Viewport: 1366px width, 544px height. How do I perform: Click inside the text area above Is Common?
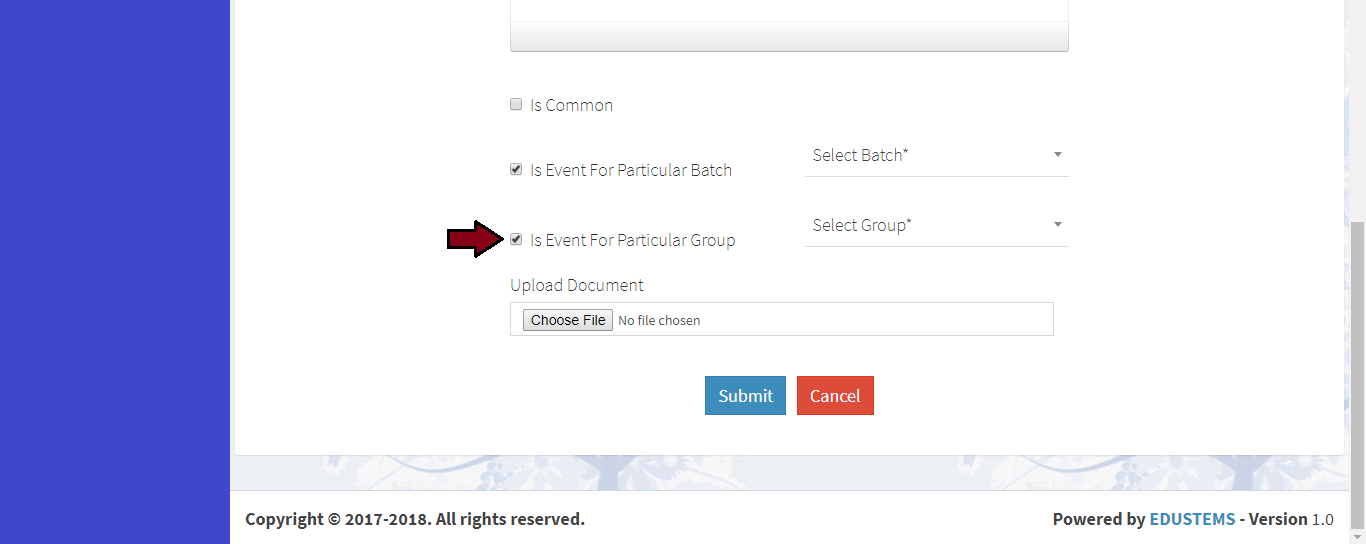789,9
